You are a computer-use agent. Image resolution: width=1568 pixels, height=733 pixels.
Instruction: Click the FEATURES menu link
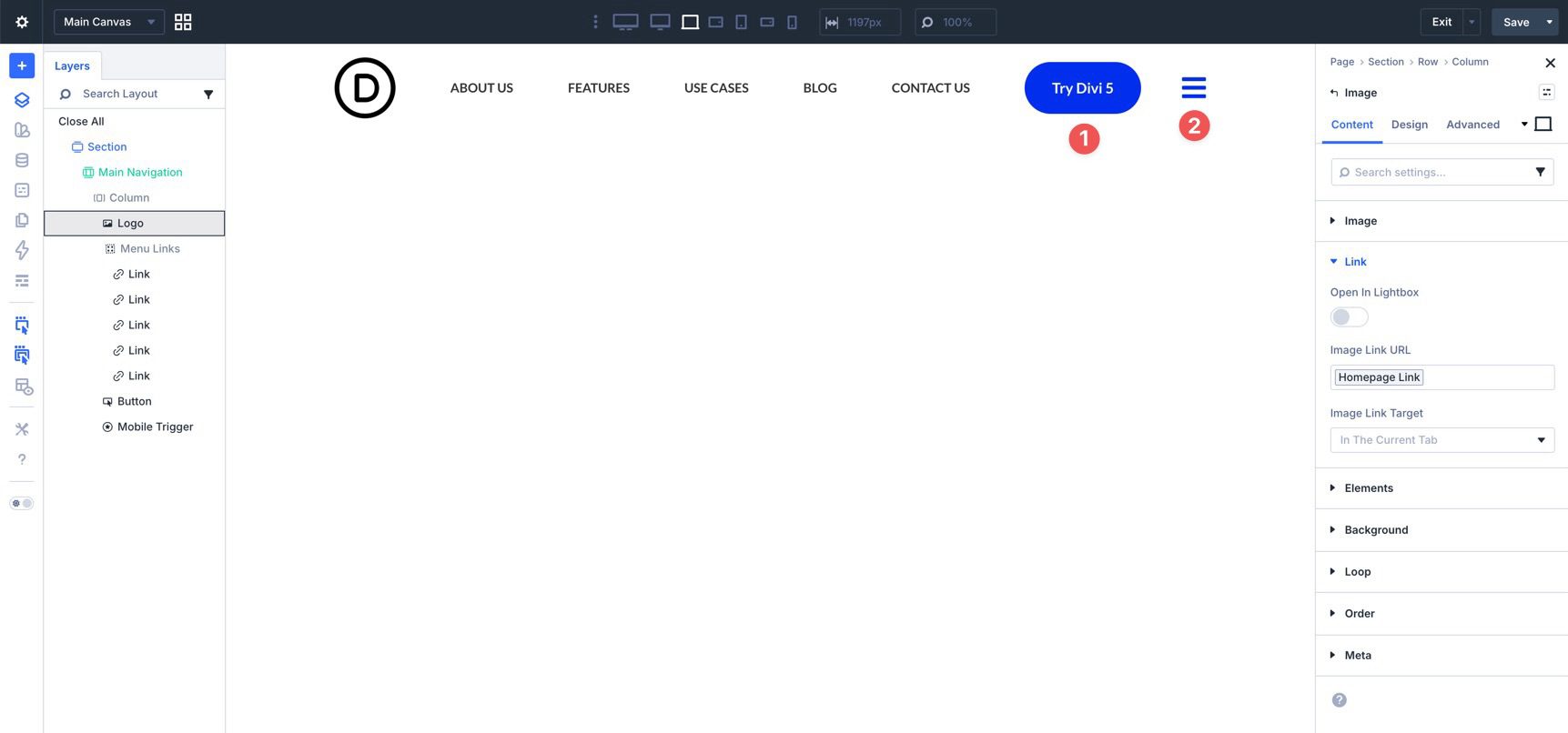click(599, 88)
